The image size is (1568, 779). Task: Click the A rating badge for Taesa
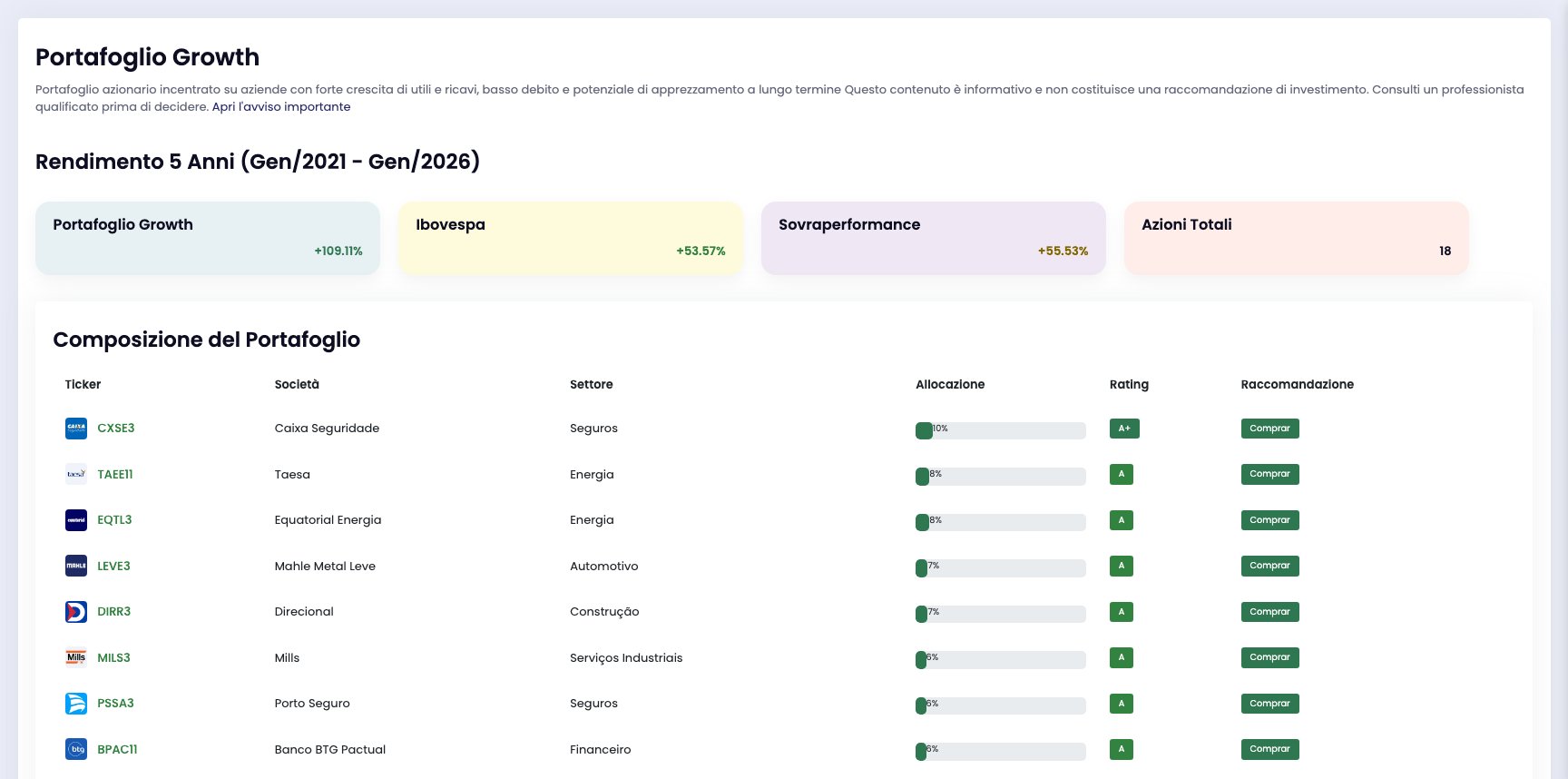pyautogui.click(x=1122, y=474)
